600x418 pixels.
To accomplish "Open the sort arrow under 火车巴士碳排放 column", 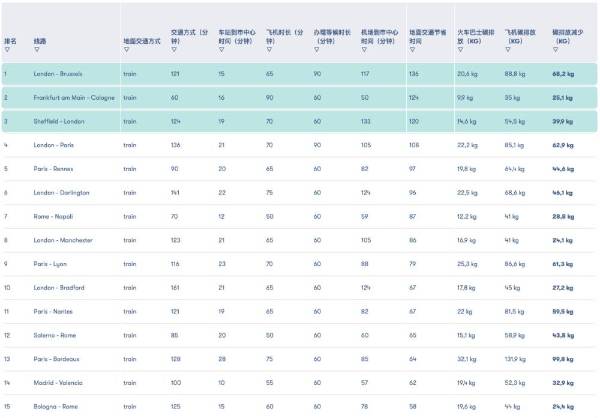I will click(460, 50).
